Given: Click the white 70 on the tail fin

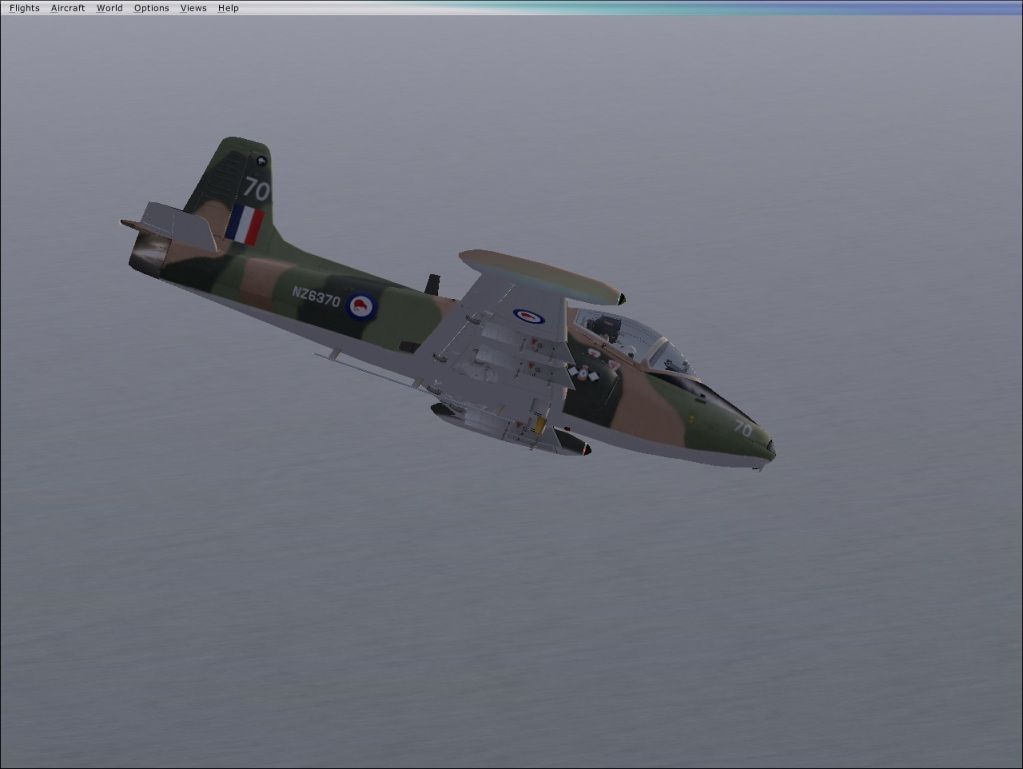Looking at the screenshot, I should click(x=257, y=189).
